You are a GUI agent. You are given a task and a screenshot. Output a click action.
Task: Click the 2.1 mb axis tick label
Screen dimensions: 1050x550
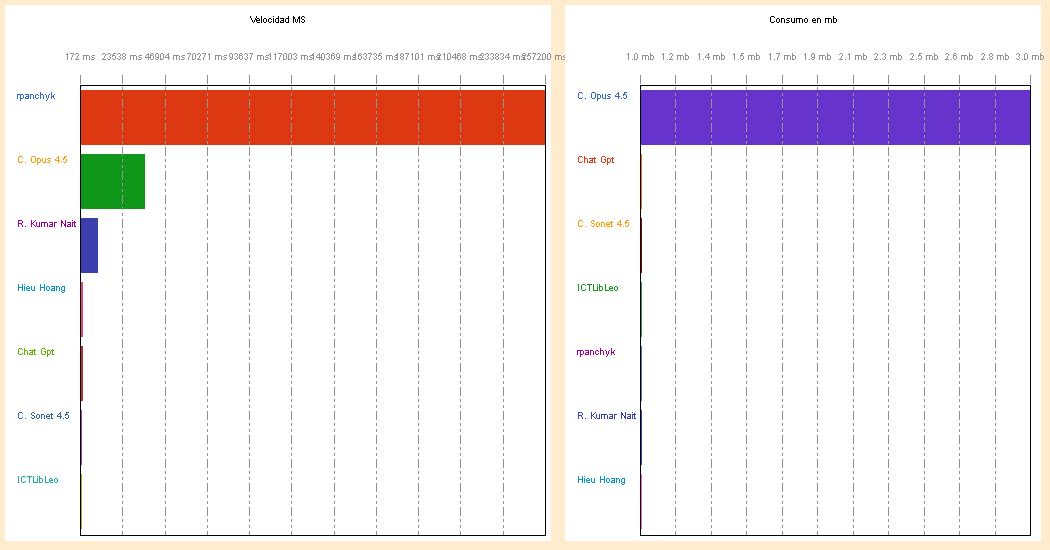[x=853, y=57]
